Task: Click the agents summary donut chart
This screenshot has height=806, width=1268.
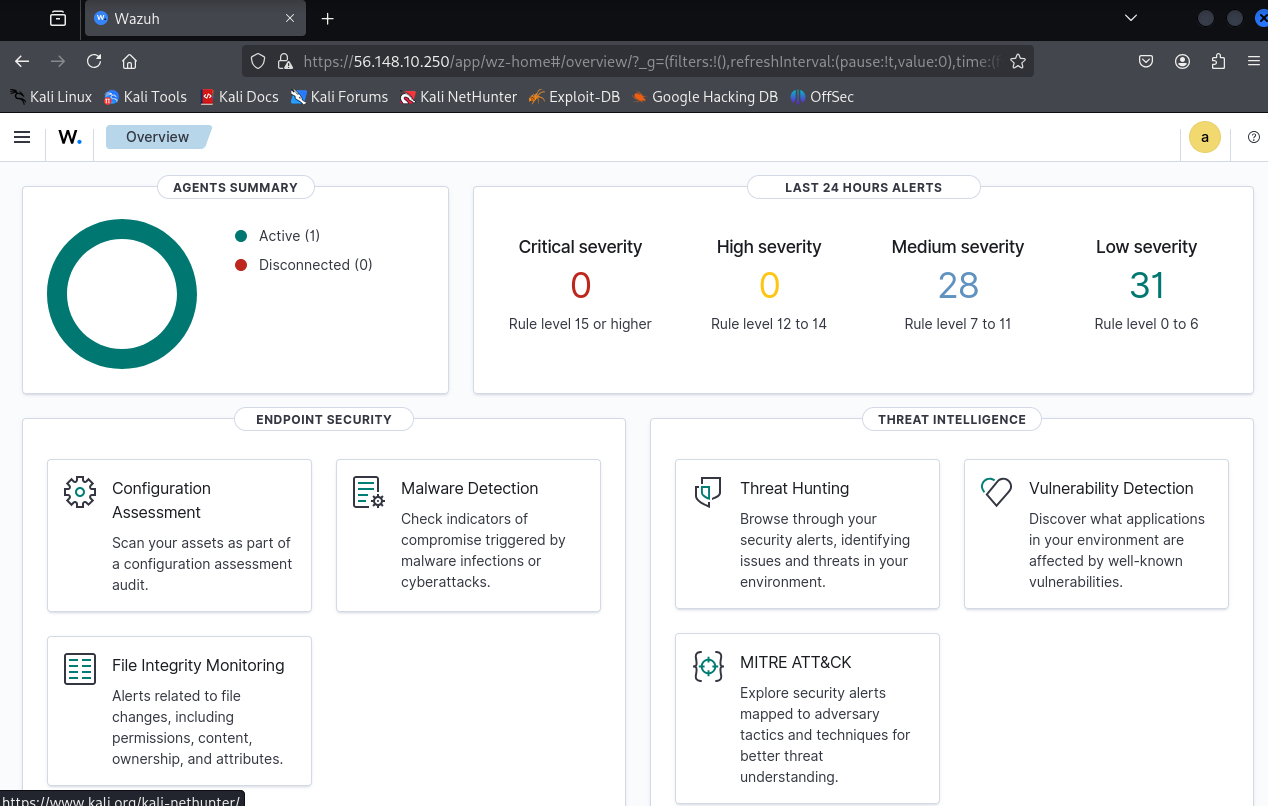Action: 122,294
